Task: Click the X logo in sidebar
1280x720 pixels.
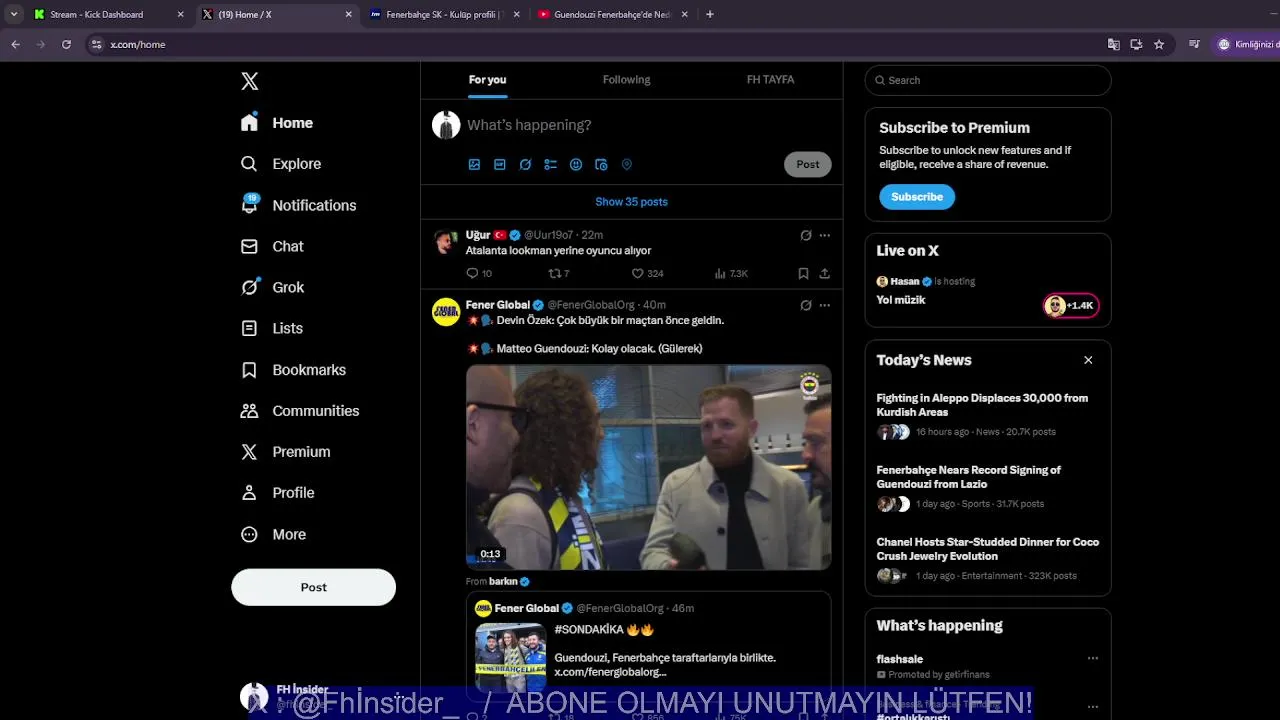Action: pos(250,82)
